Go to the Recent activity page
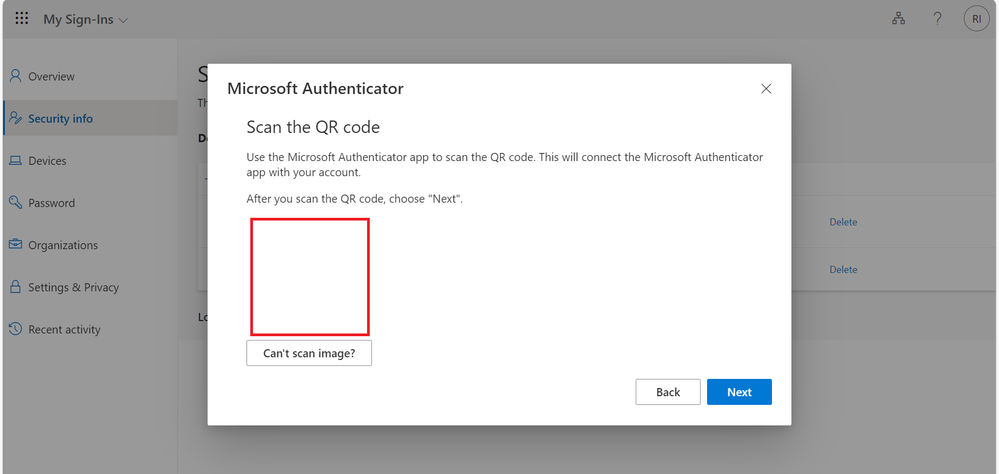The height and width of the screenshot is (474, 999). coord(64,330)
